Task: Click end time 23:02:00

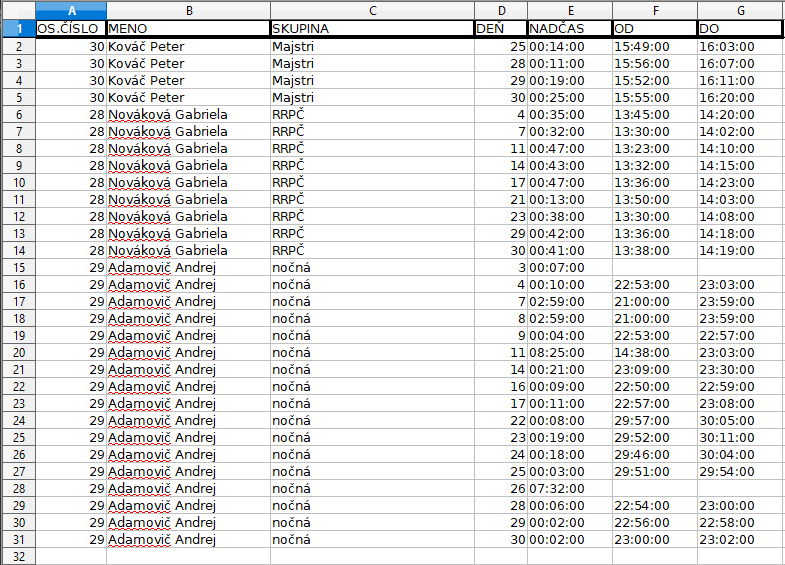Action: click(741, 540)
